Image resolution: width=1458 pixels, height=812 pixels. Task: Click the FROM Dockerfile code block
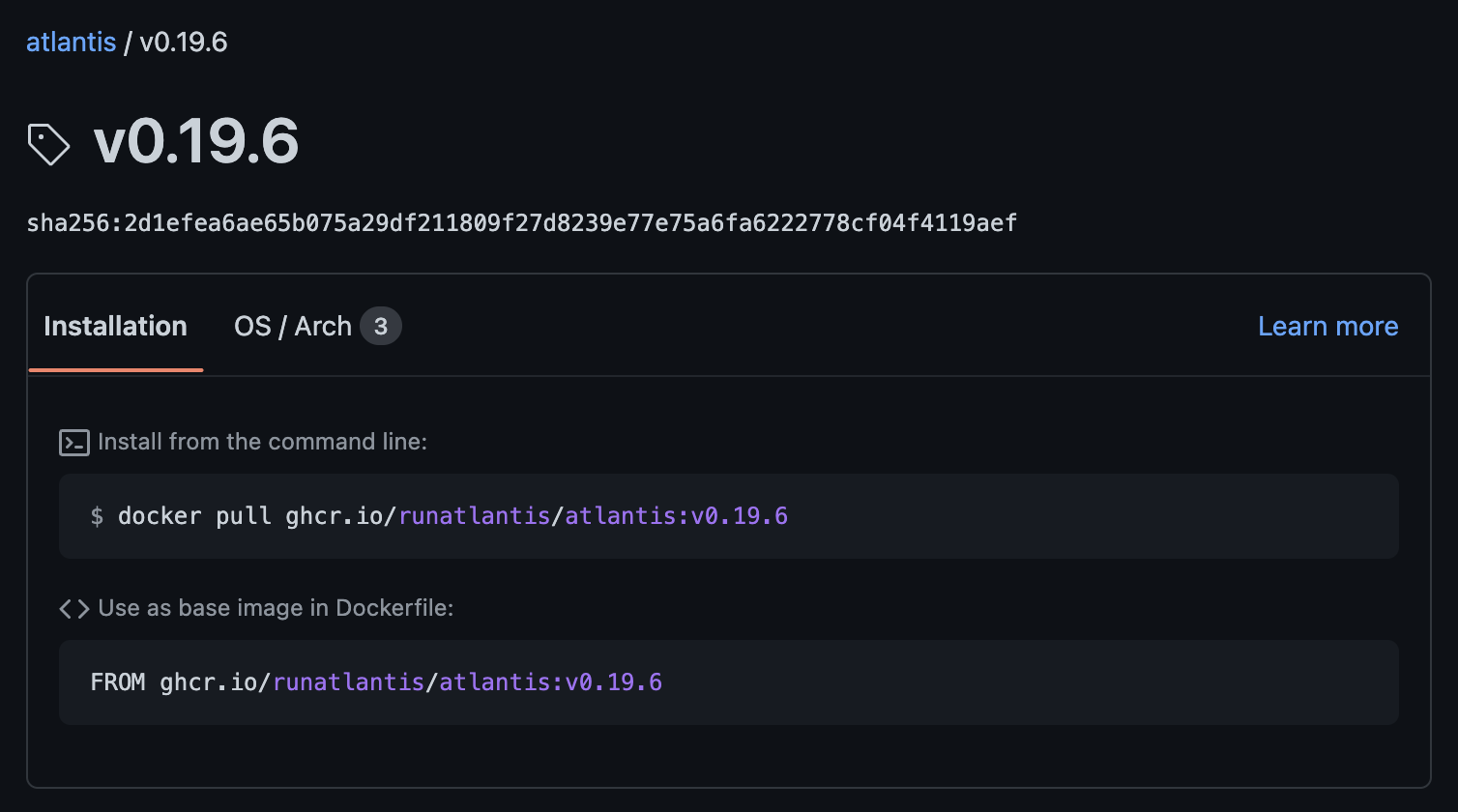pyautogui.click(x=728, y=681)
